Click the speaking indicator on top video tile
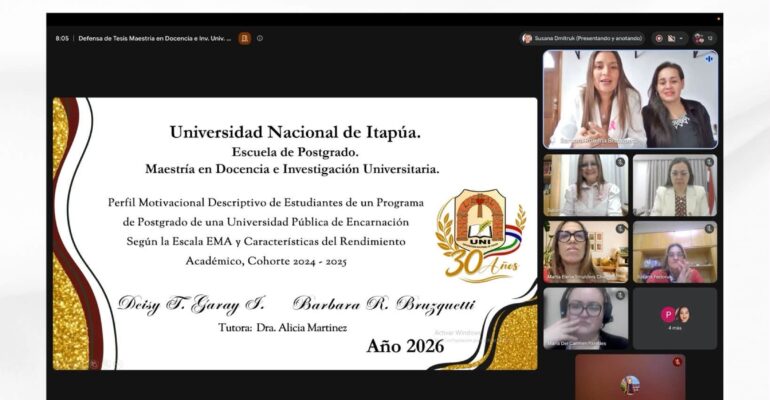770x400 pixels. 709,58
